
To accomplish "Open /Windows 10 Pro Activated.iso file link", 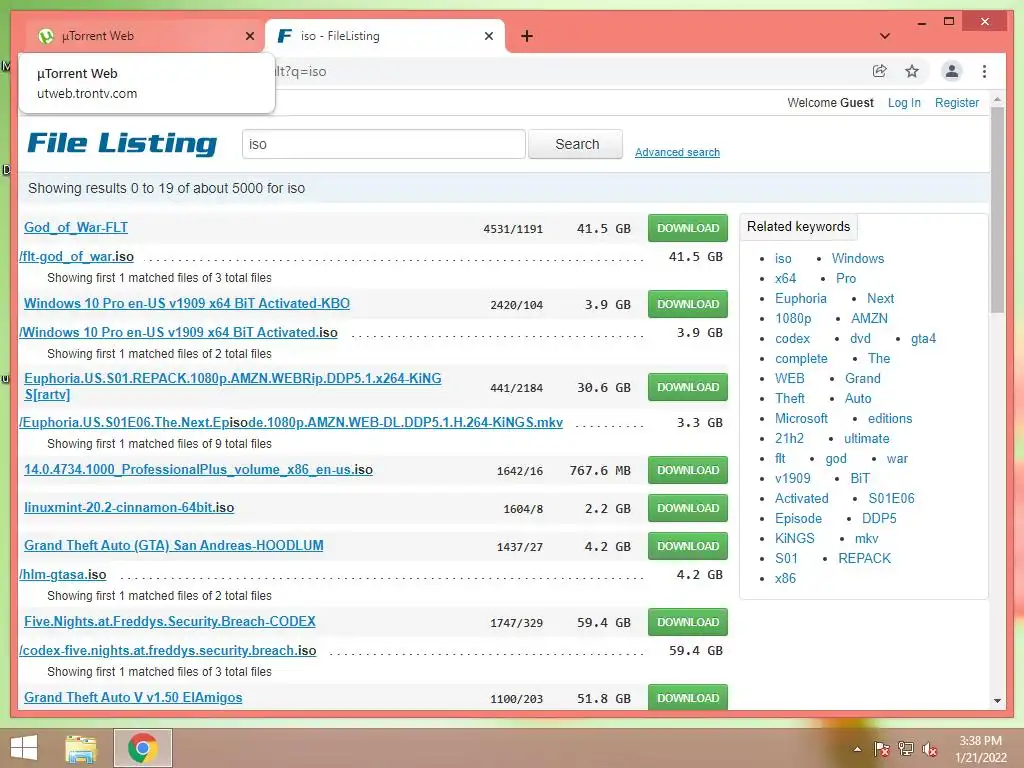I will (x=178, y=332).
